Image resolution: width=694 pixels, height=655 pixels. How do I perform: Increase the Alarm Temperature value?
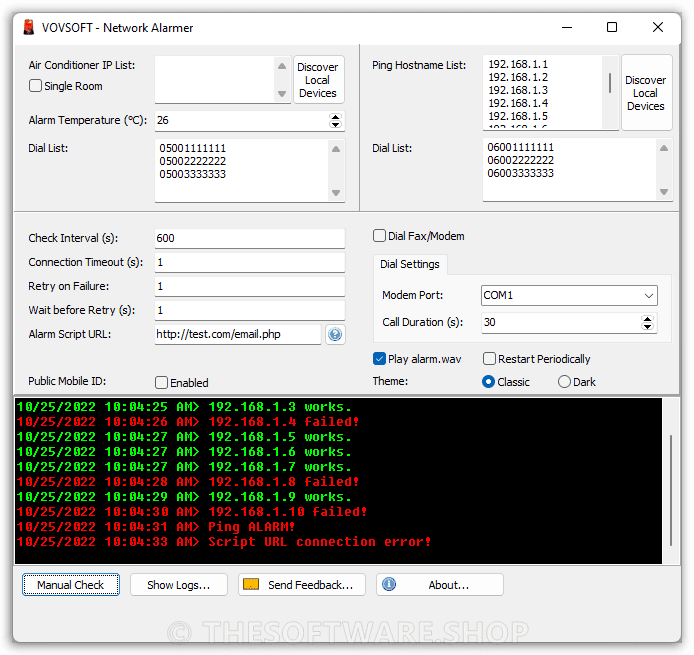(335, 117)
